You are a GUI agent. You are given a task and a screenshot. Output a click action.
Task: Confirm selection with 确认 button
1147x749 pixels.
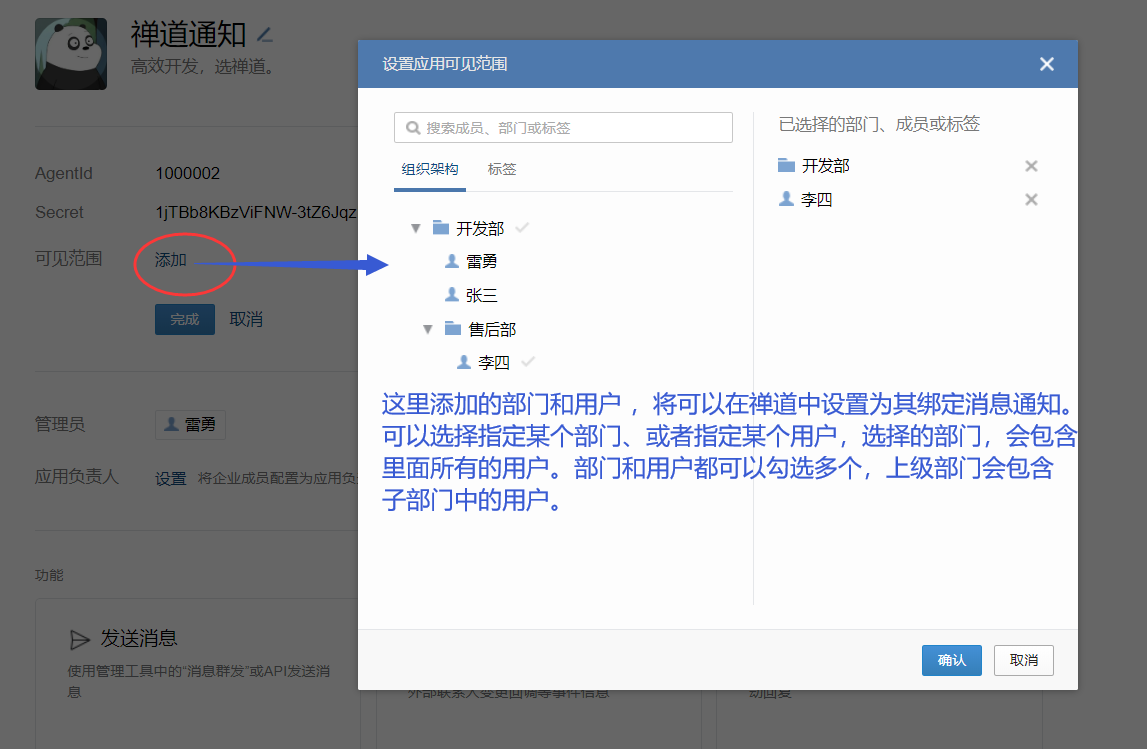[x=952, y=660]
